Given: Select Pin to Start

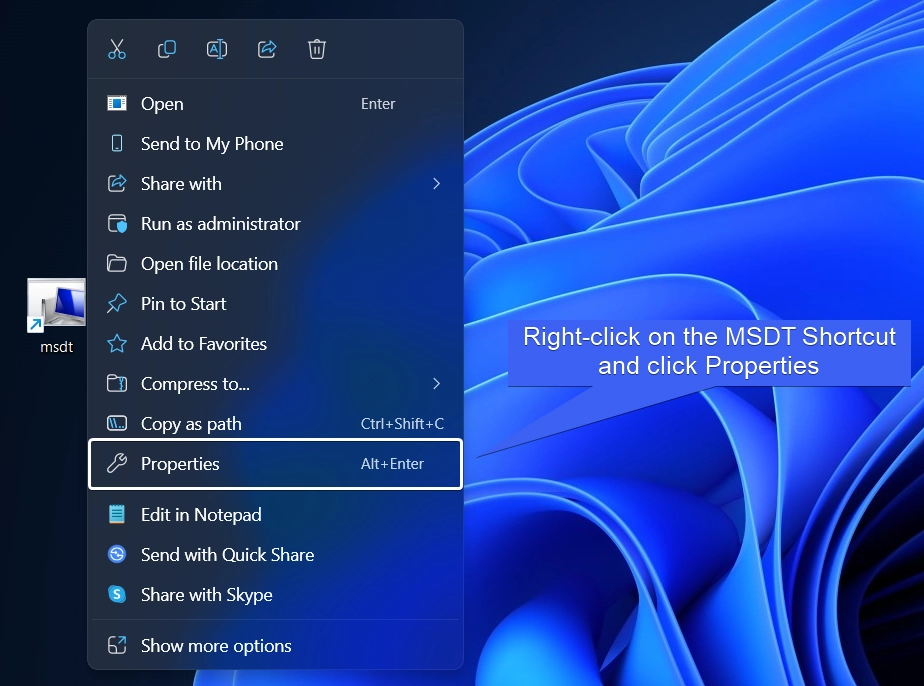Looking at the screenshot, I should click(x=275, y=304).
